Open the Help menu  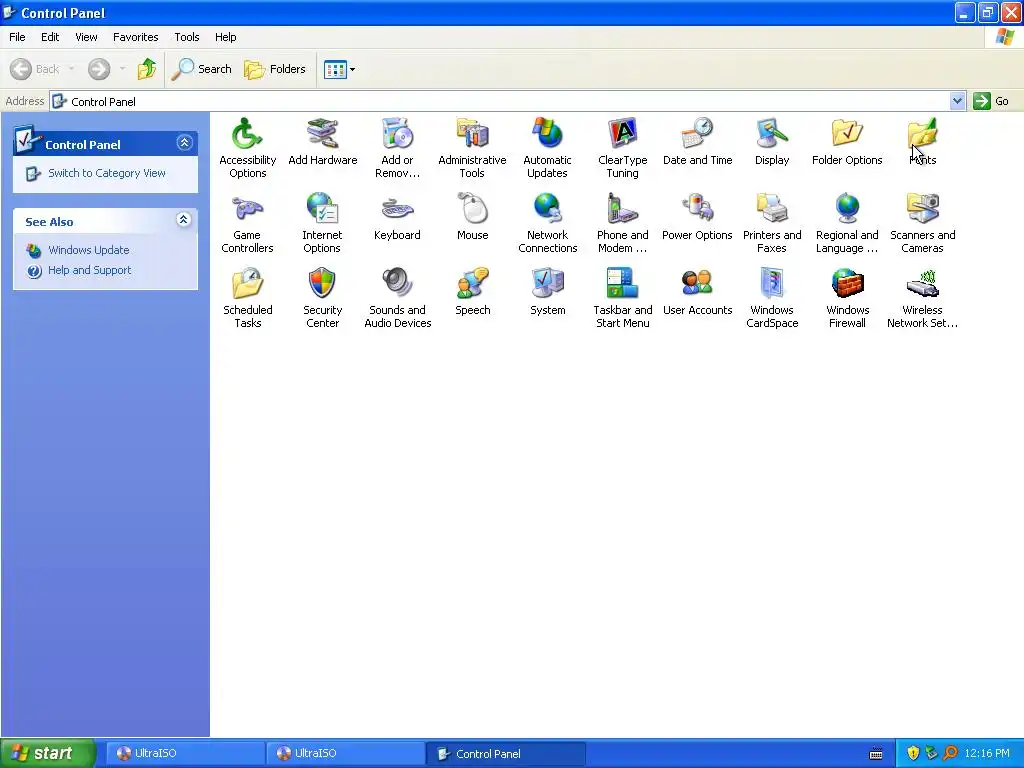pyautogui.click(x=225, y=37)
